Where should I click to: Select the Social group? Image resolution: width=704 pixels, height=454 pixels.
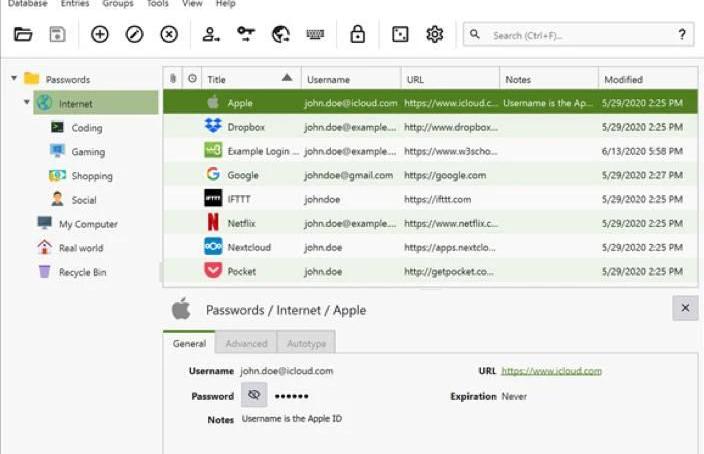click(x=84, y=200)
